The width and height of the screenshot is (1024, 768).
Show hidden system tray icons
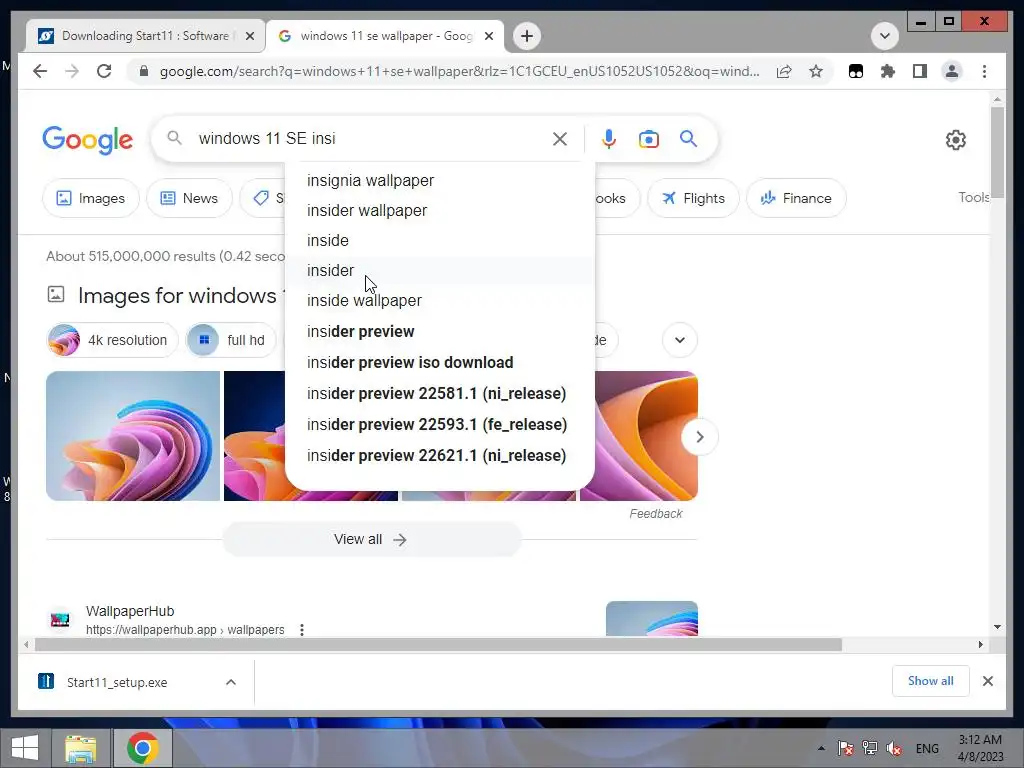(821, 748)
